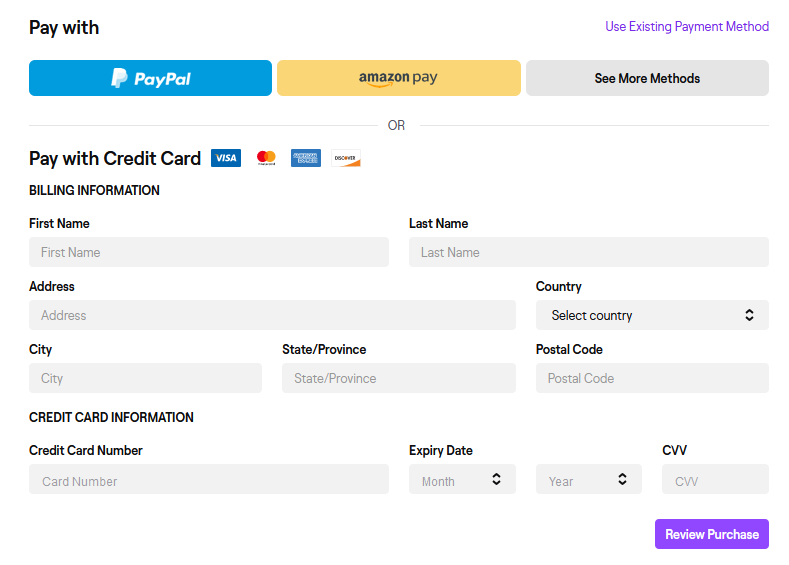Click the BILLING INFORMATION heading
Viewport: 789px width, 565px height.
(94, 190)
